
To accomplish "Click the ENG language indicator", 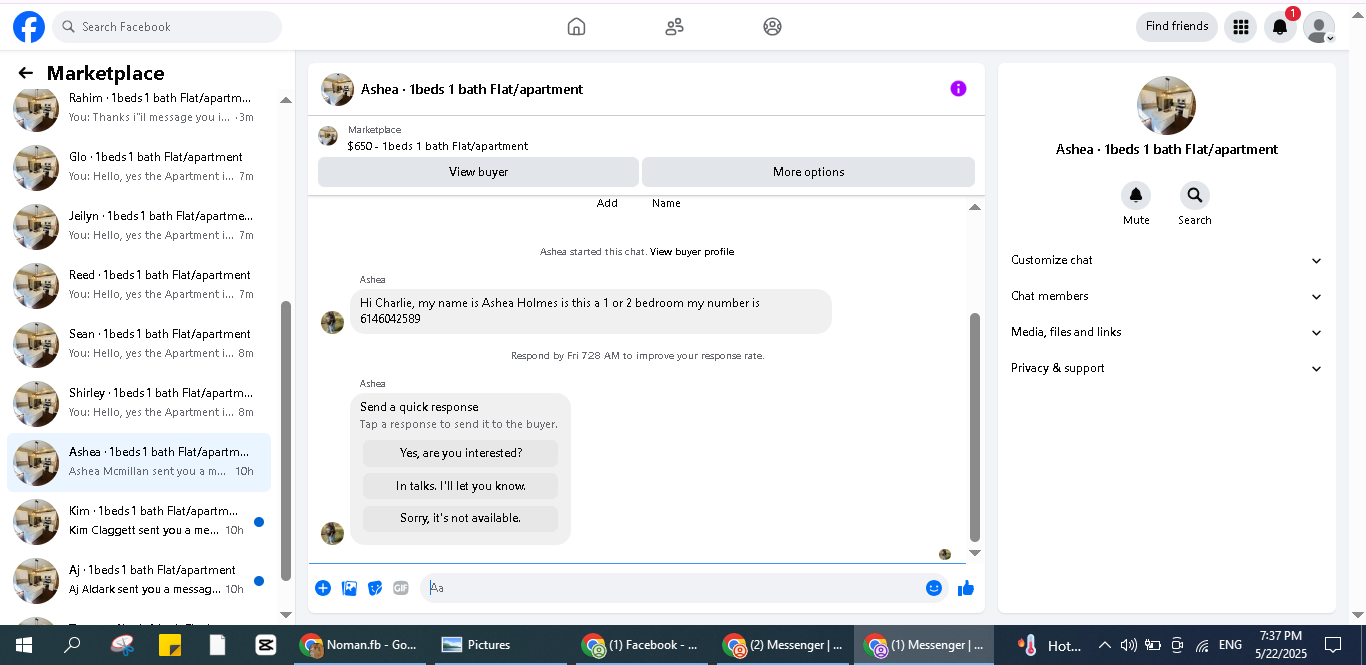I will (1230, 645).
